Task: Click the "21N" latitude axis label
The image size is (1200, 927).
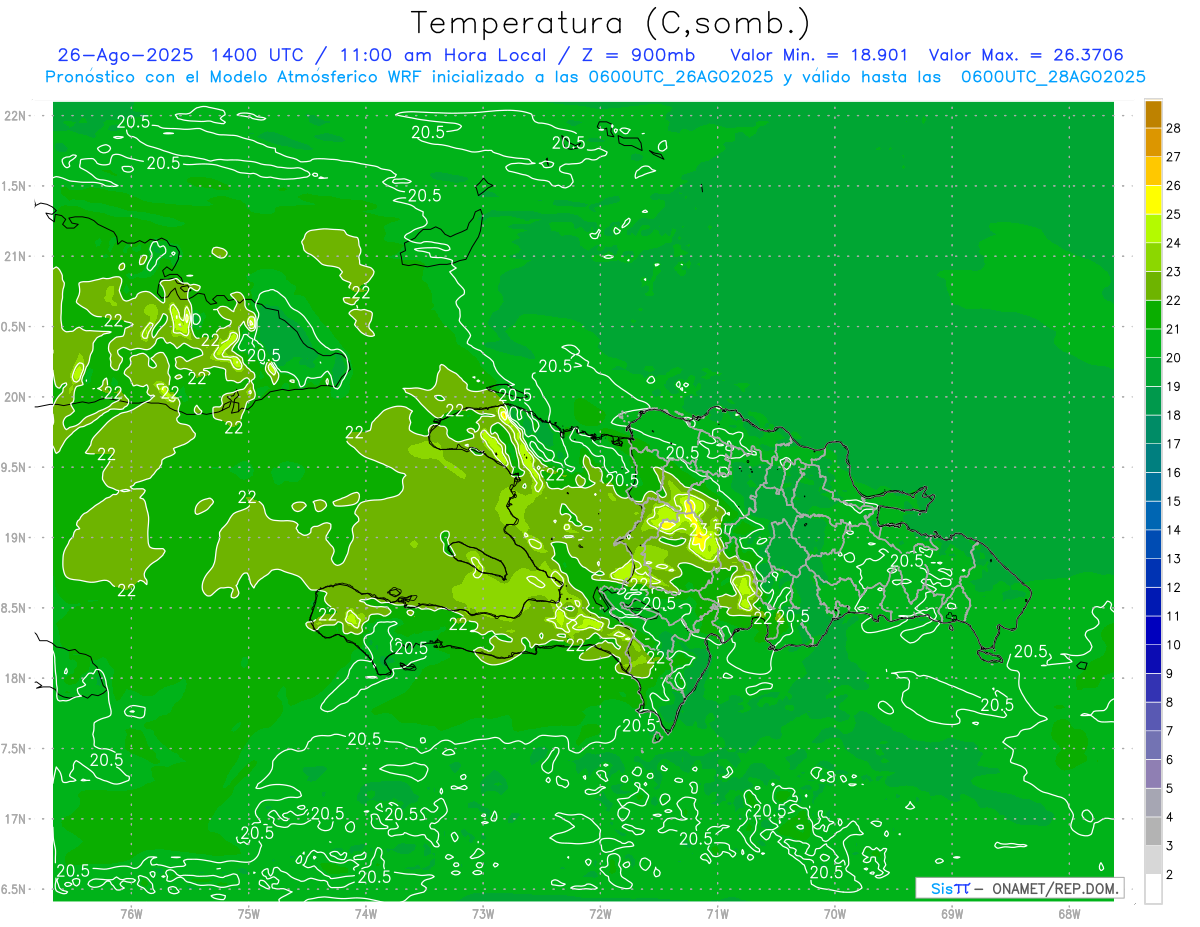Action: pos(15,256)
